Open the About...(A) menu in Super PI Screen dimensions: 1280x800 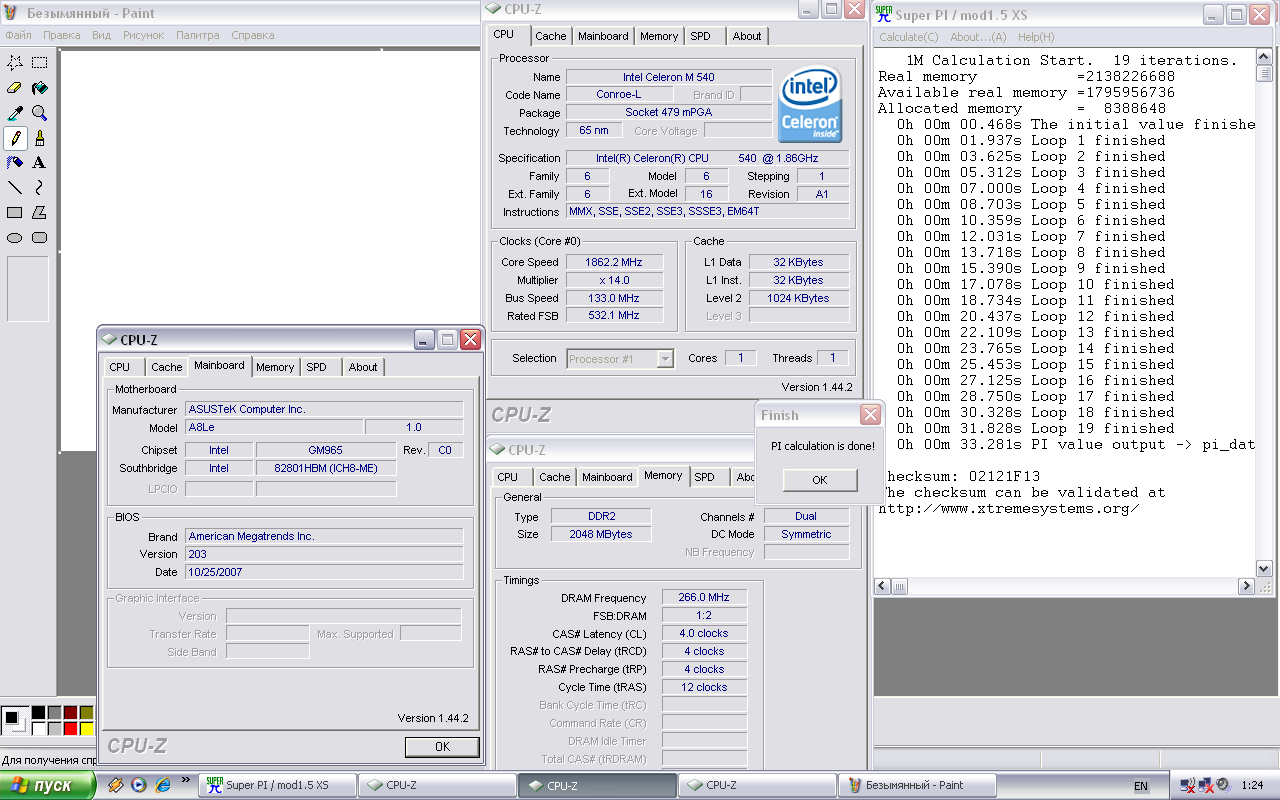click(x=978, y=37)
